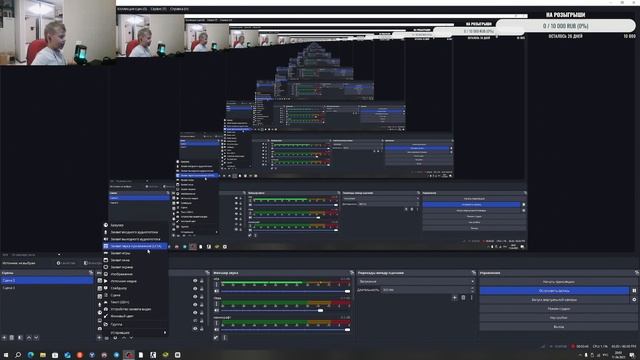Viewport: 640px width, 360px height.
Task: Choose Браузер from the add source menu
Action: coord(135,225)
